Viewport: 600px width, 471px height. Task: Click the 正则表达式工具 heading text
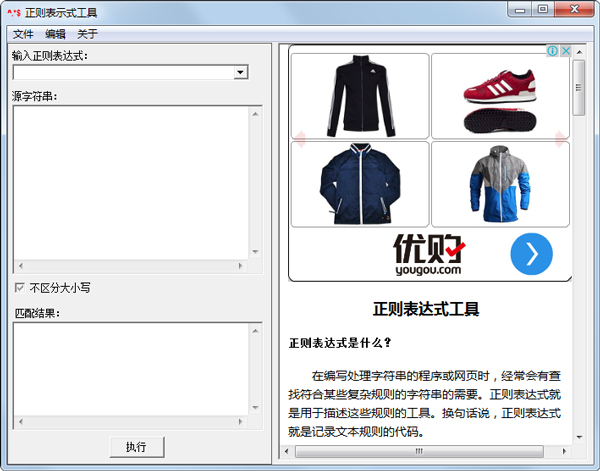pyautogui.click(x=426, y=309)
